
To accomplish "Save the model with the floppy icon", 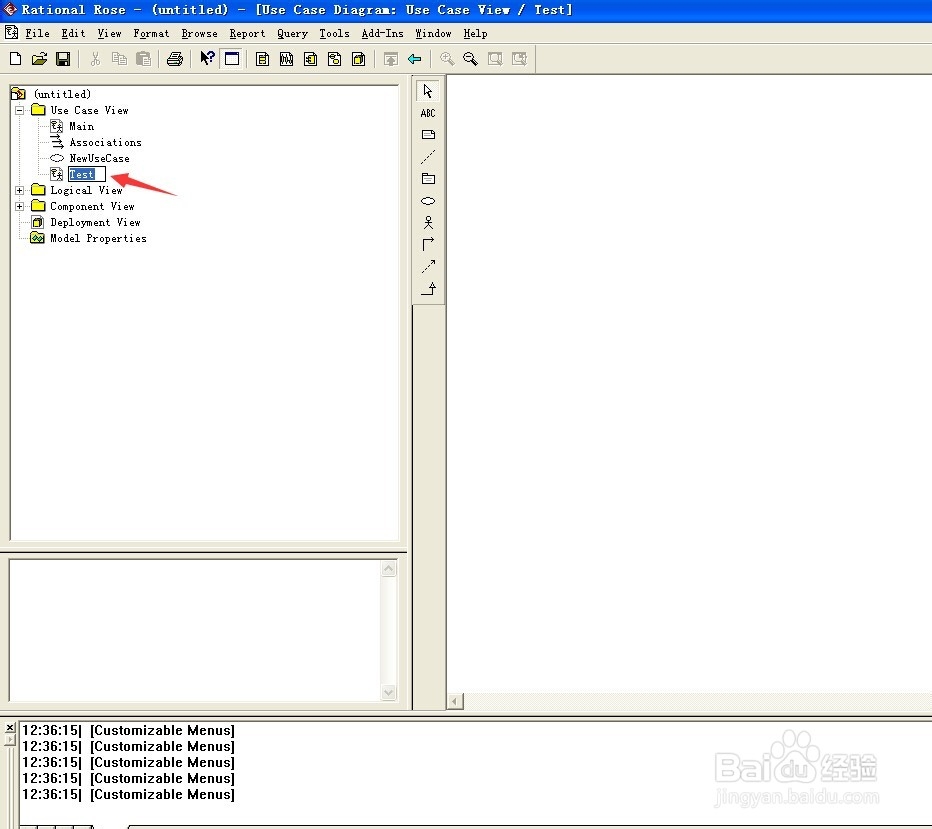I will pyautogui.click(x=63, y=59).
